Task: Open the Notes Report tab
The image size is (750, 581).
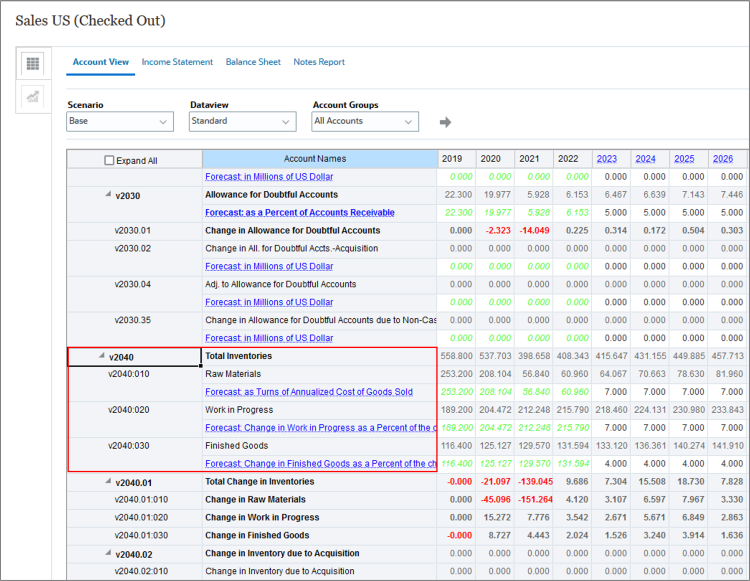Action: [319, 62]
